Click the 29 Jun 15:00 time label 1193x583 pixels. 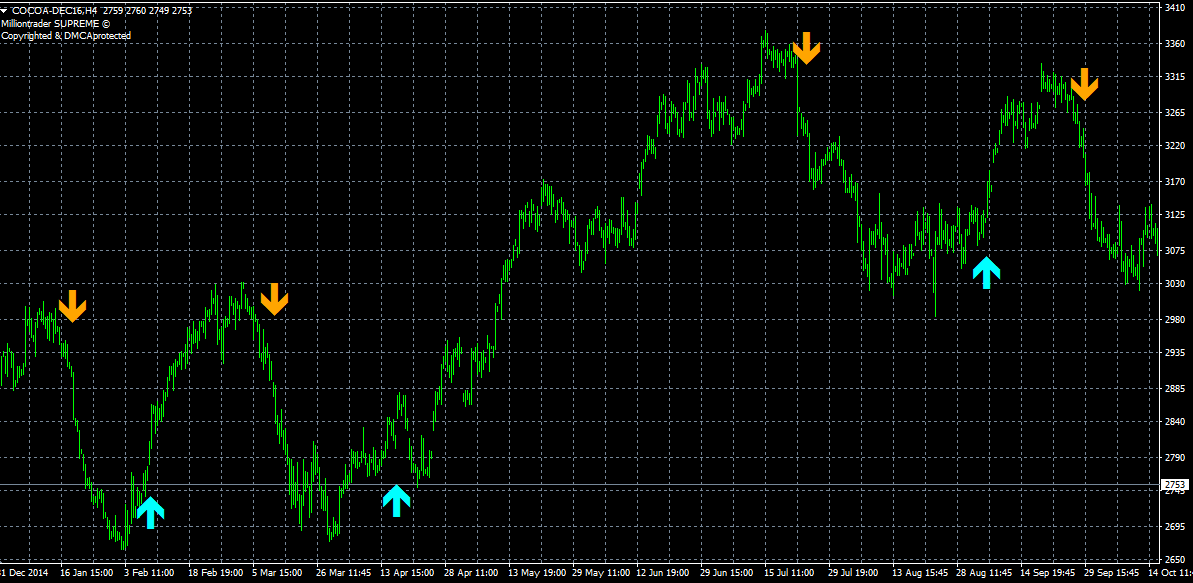[729, 572]
